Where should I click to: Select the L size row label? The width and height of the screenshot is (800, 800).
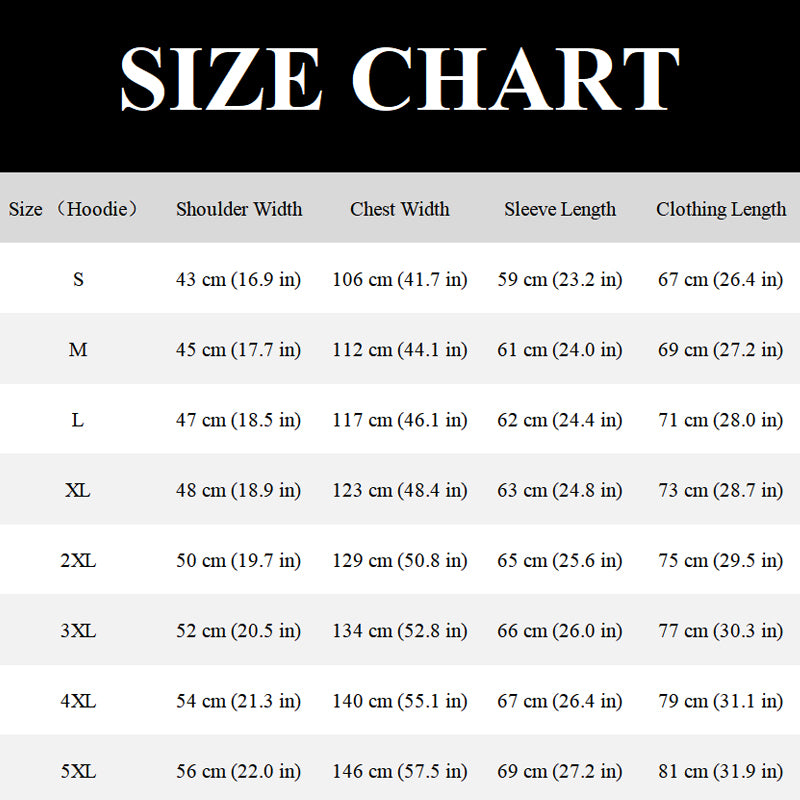point(78,420)
